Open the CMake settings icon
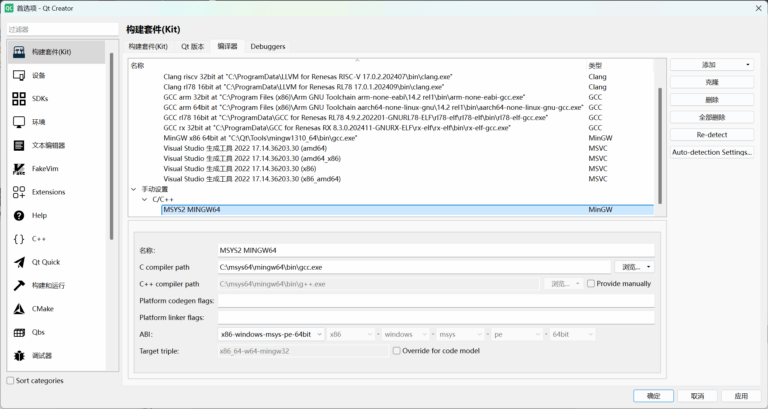Viewport: 768px width, 409px height. [19, 309]
